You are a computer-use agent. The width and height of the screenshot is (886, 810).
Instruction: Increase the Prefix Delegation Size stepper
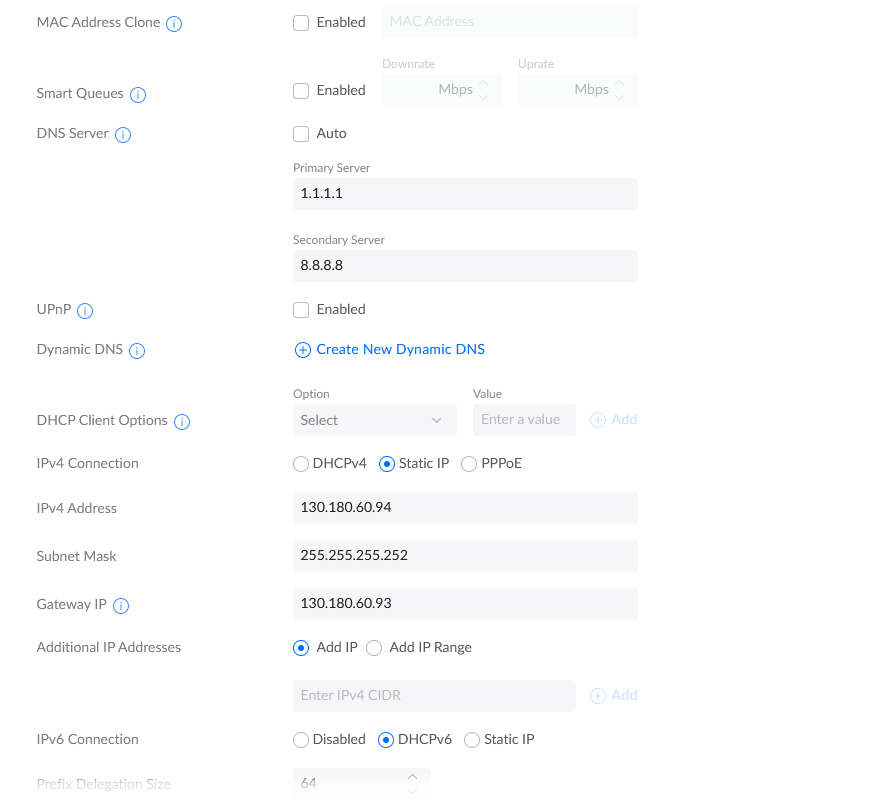[412, 777]
